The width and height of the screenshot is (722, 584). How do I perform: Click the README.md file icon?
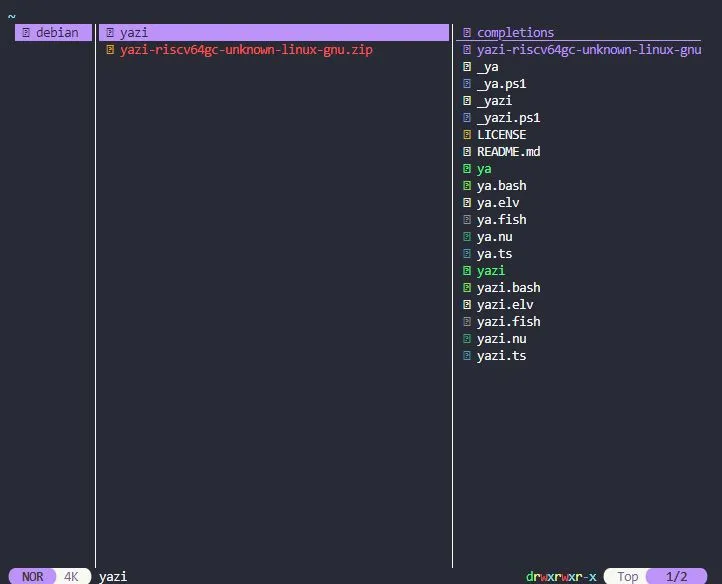[466, 152]
